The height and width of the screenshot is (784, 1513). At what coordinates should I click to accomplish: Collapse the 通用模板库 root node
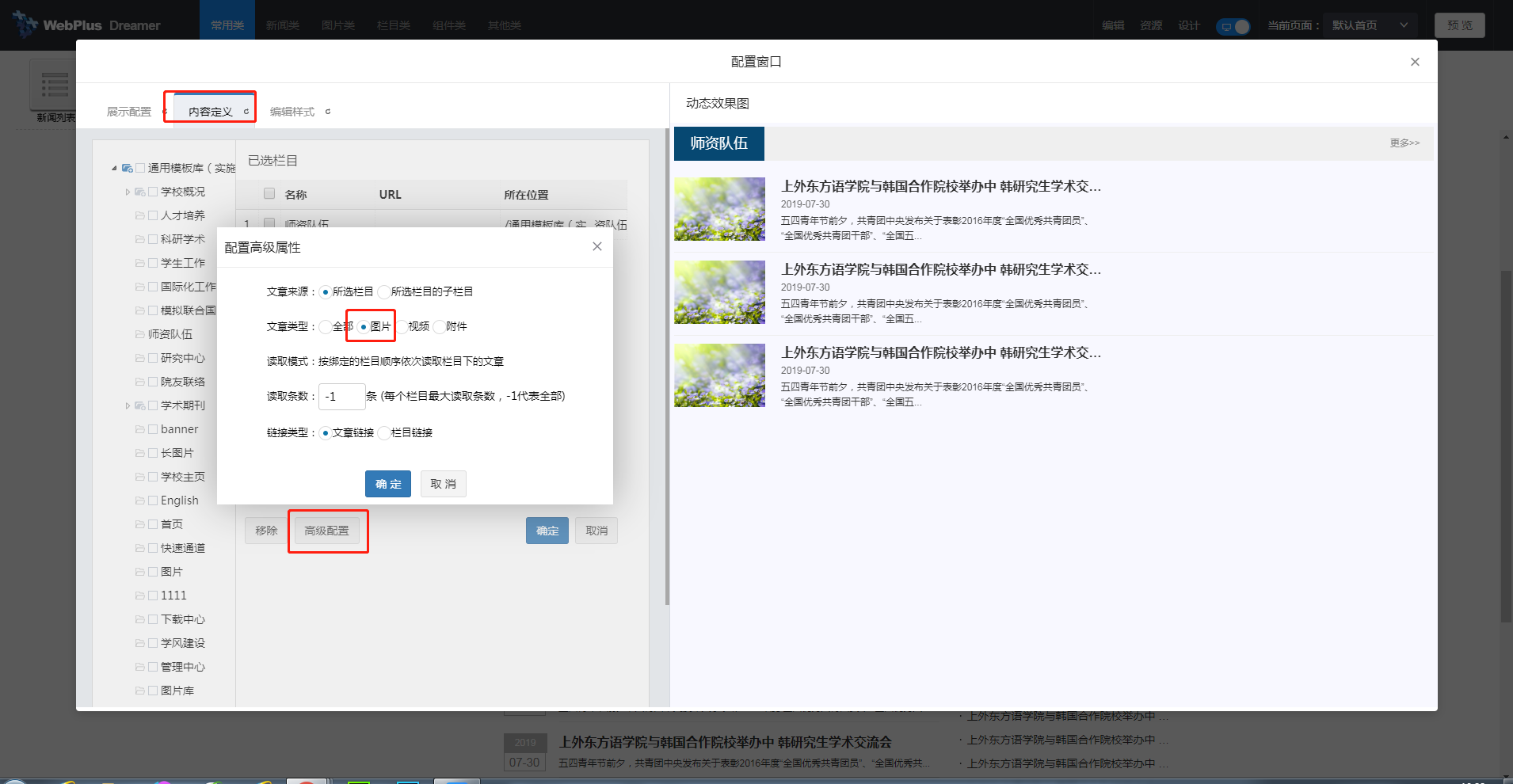[114, 168]
